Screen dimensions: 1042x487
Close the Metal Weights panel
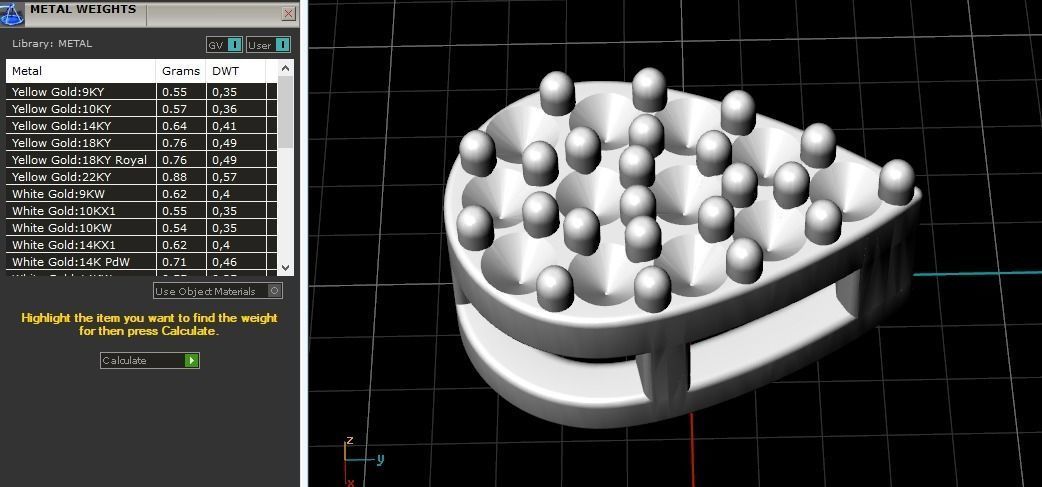click(288, 13)
